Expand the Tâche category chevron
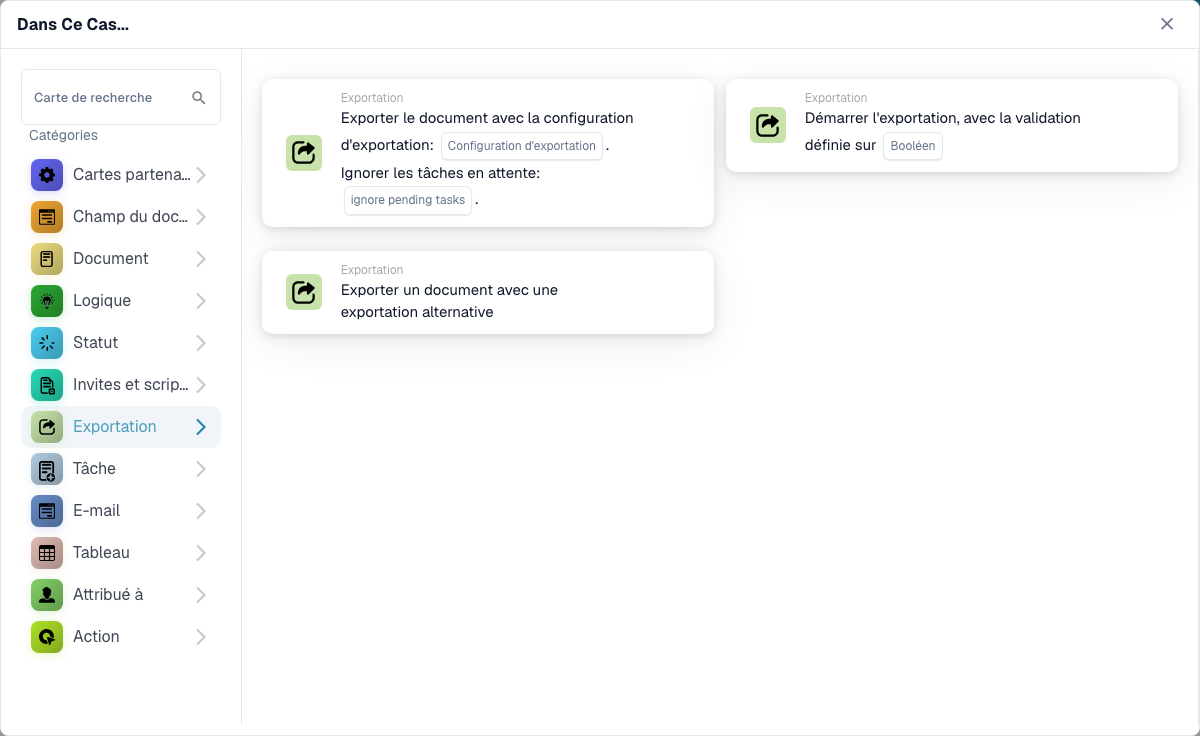Image resolution: width=1200 pixels, height=736 pixels. tap(201, 469)
